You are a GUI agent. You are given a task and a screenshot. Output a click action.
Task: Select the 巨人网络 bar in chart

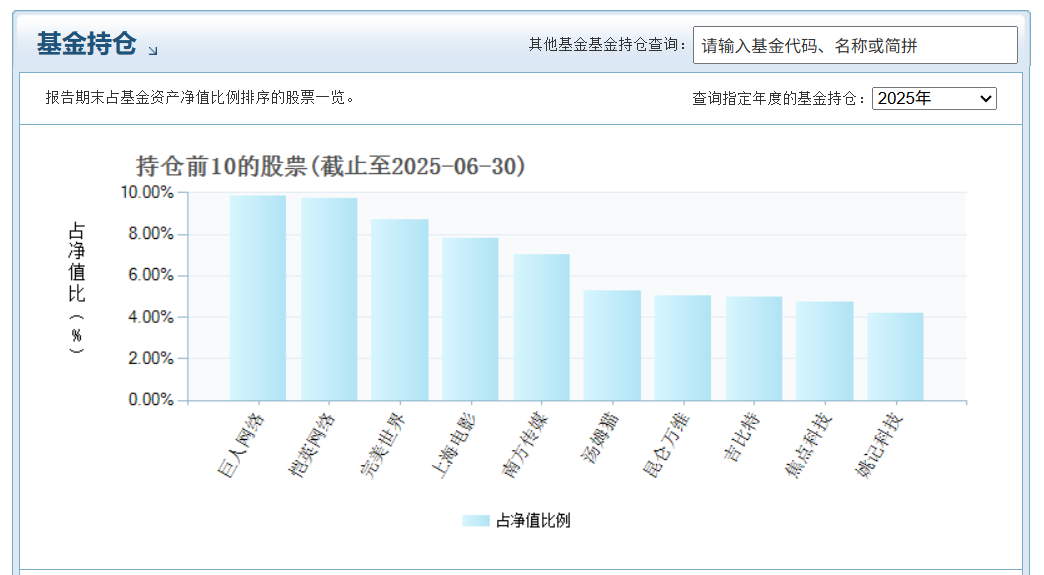[x=258, y=297]
